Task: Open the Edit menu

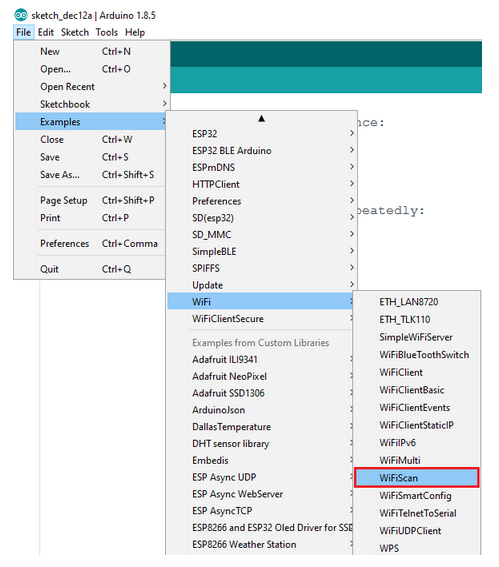Action: [46, 33]
